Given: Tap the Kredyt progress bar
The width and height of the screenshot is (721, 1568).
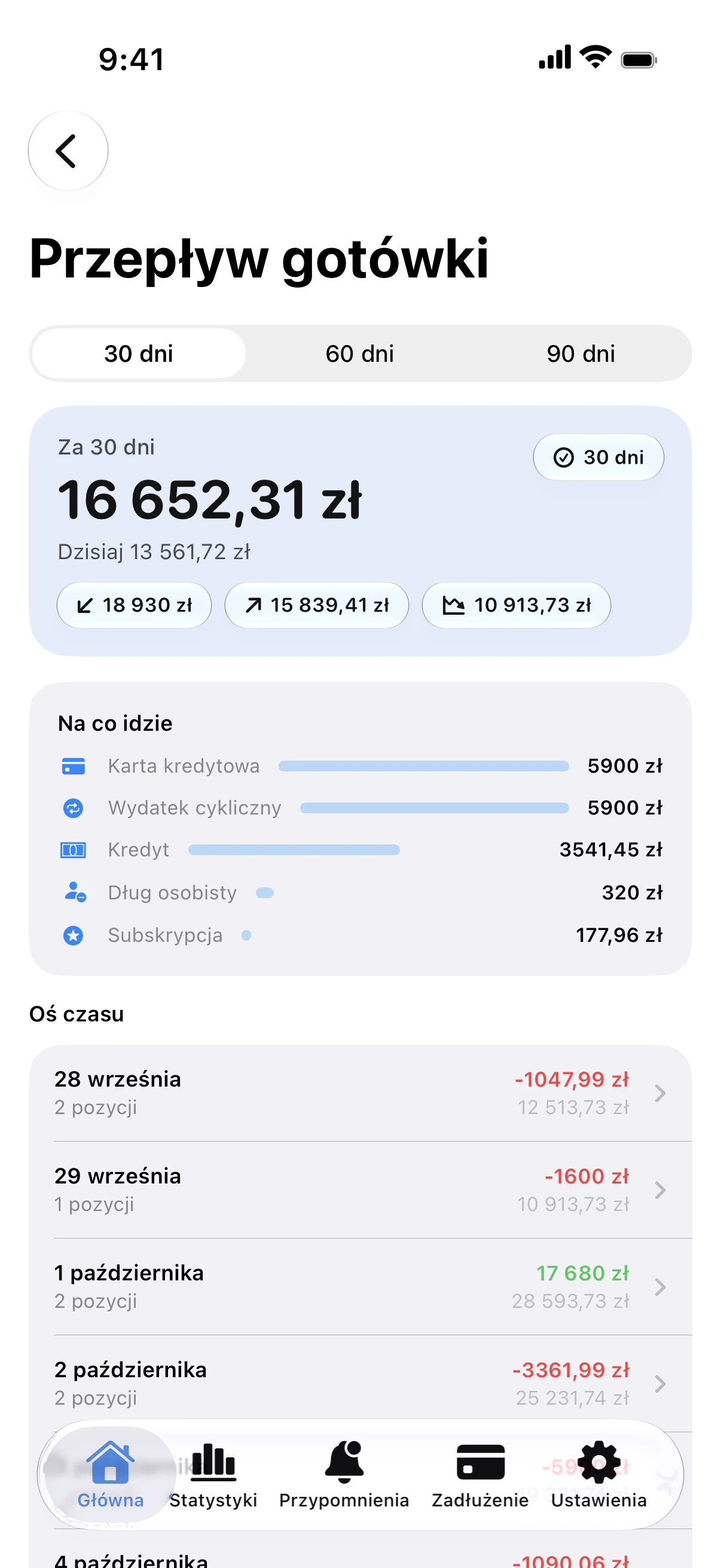Looking at the screenshot, I should (x=294, y=850).
